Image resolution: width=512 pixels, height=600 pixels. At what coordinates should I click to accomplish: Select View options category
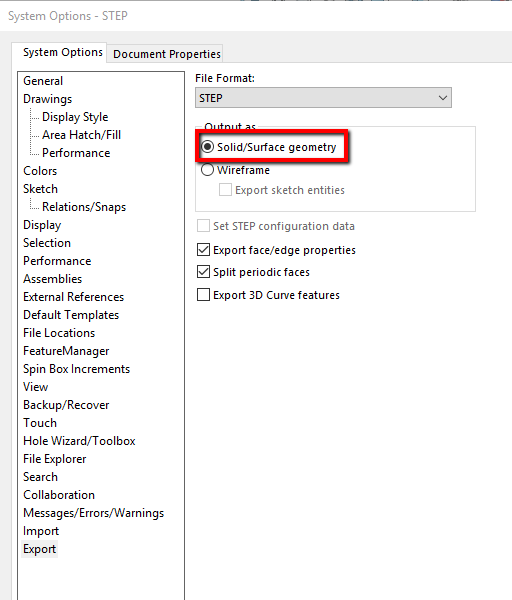click(x=36, y=387)
